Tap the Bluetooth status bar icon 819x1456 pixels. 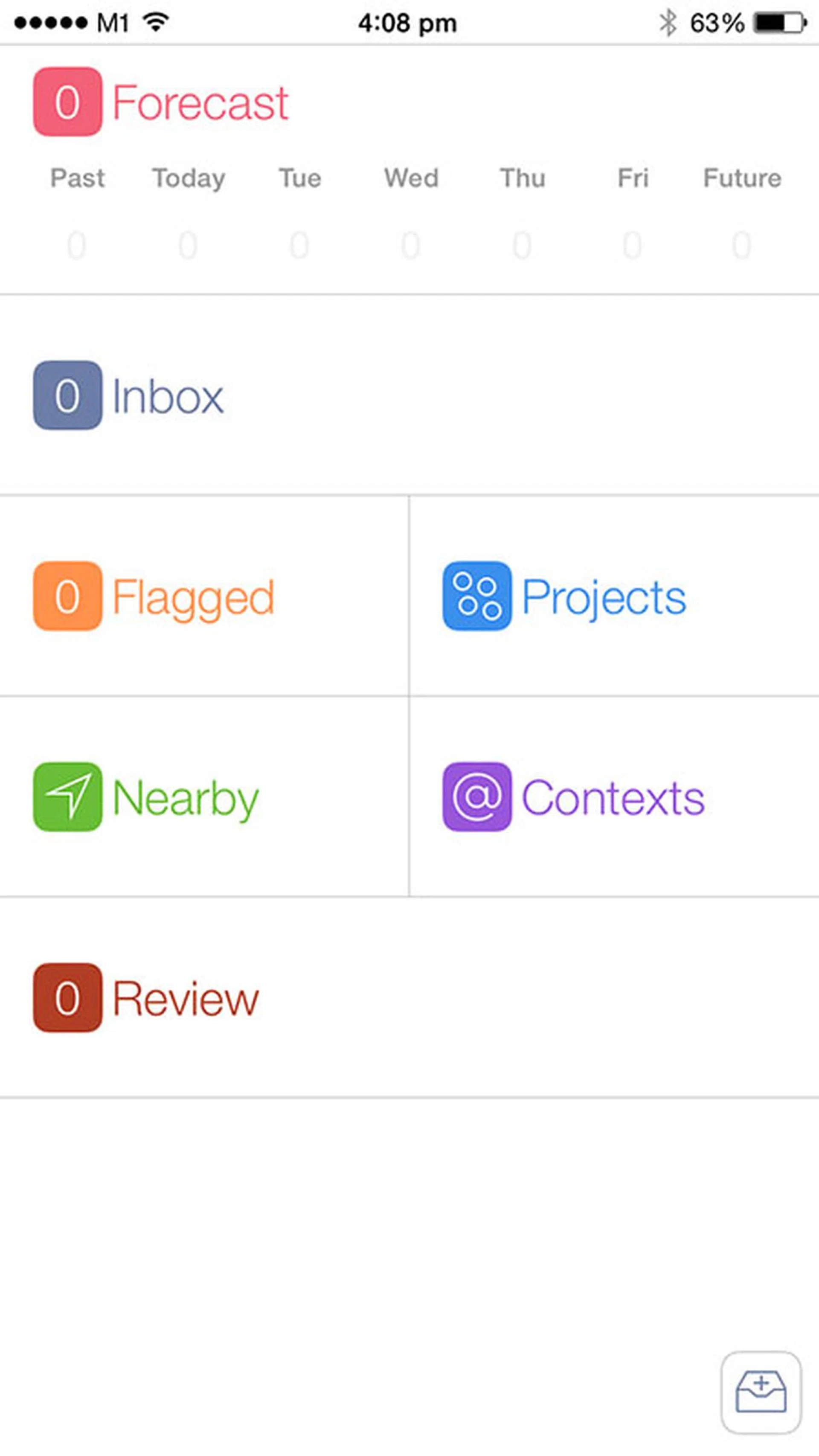tap(668, 23)
